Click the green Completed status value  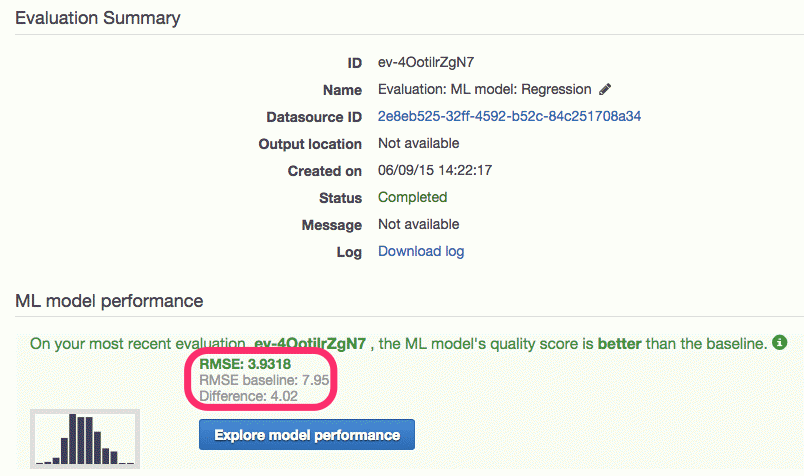pyautogui.click(x=412, y=197)
